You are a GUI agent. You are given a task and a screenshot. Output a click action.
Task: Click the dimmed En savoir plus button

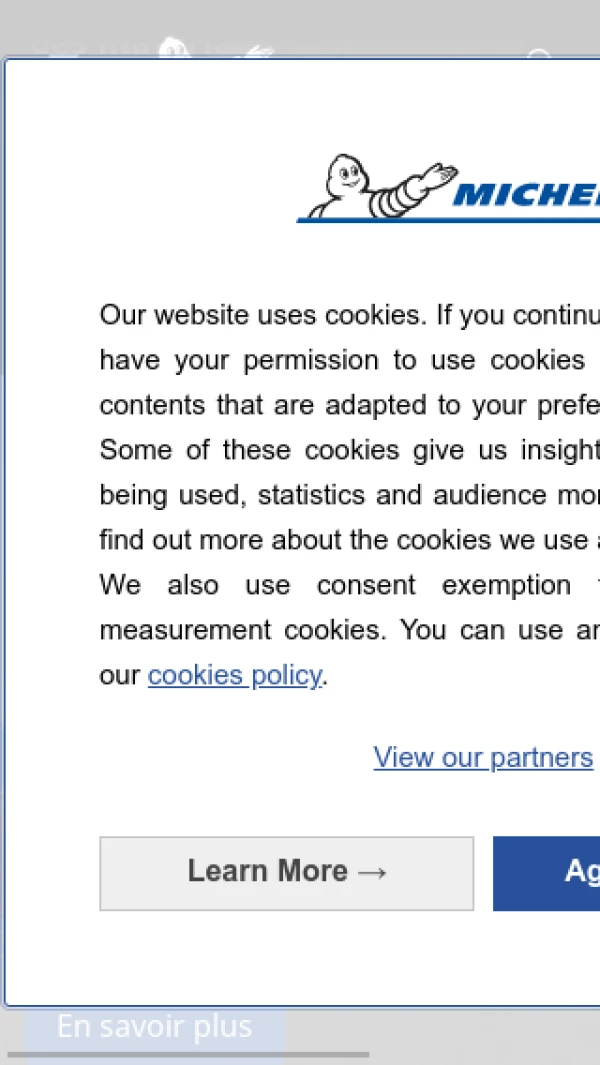(155, 1027)
